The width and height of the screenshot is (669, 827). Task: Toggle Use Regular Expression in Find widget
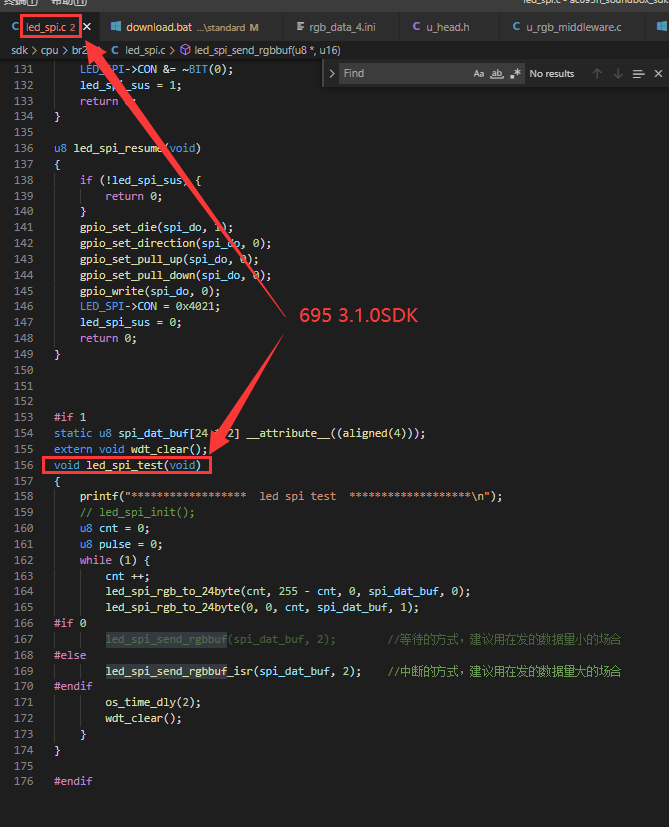click(x=515, y=73)
